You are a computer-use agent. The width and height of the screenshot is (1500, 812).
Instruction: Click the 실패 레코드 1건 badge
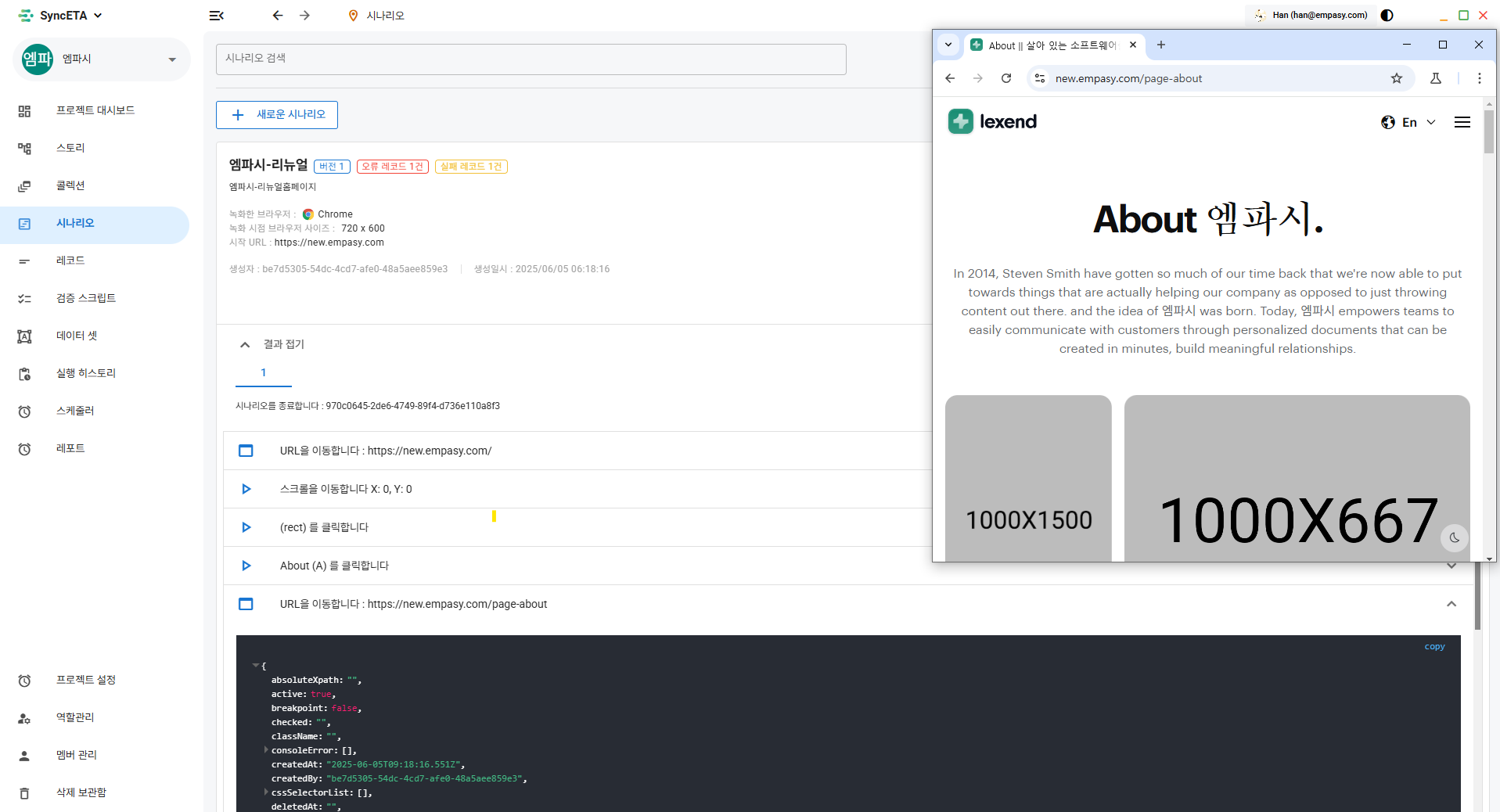click(x=471, y=167)
